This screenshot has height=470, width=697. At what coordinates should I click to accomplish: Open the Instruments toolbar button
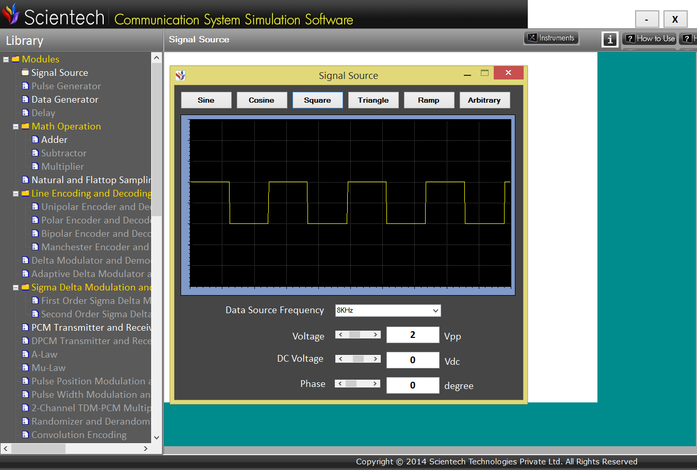click(x=551, y=38)
